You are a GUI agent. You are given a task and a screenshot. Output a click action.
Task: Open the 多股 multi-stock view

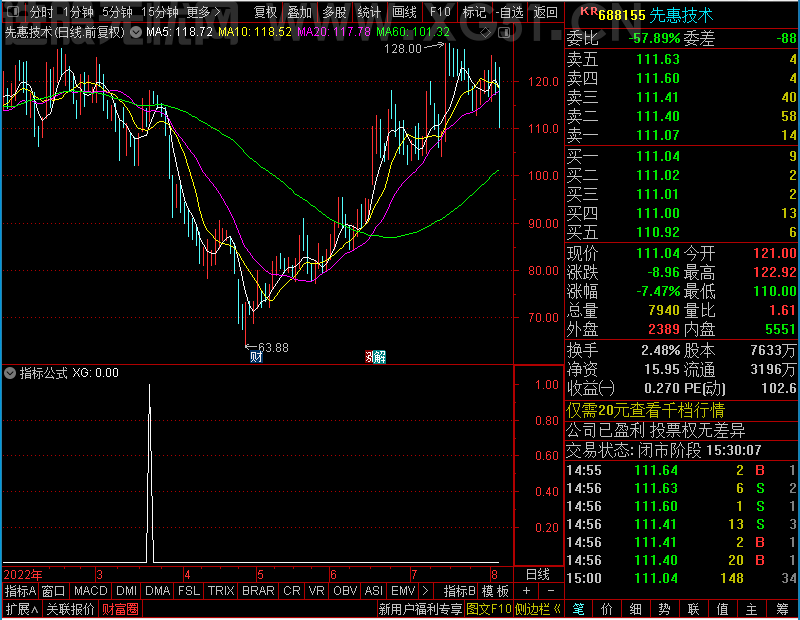coord(334,12)
